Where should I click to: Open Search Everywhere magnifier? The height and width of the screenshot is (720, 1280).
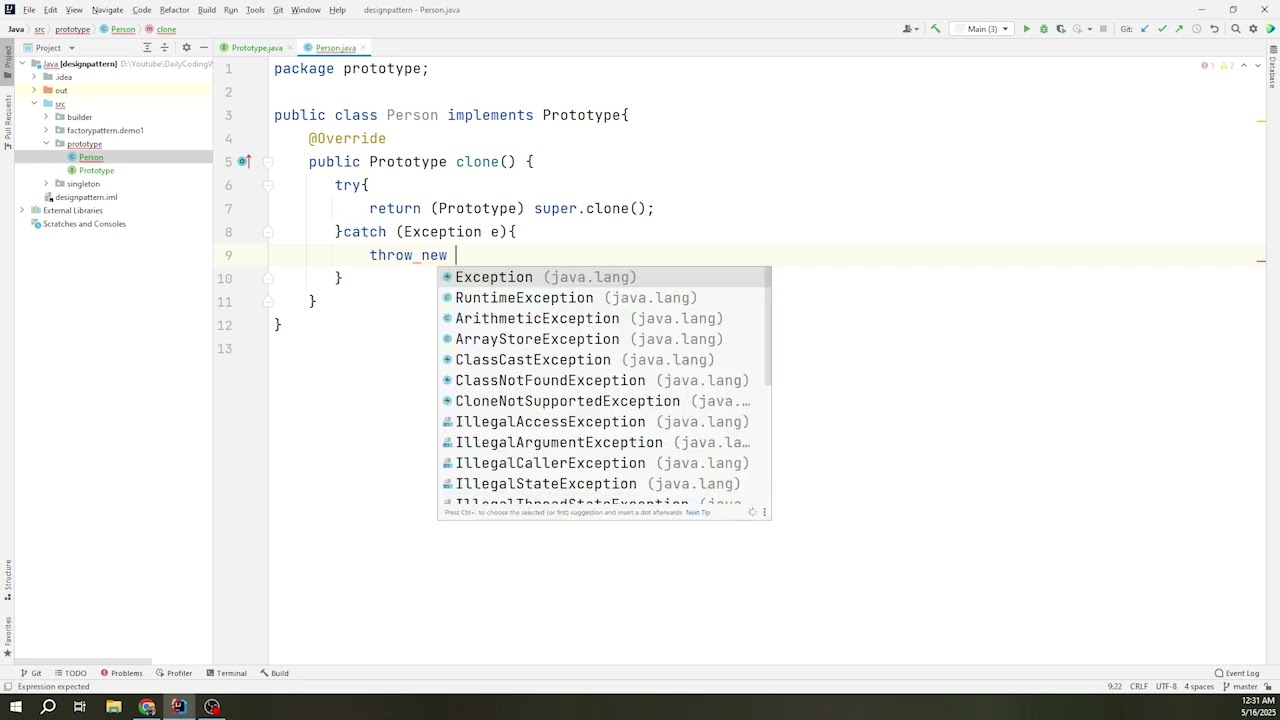pyautogui.click(x=1236, y=29)
